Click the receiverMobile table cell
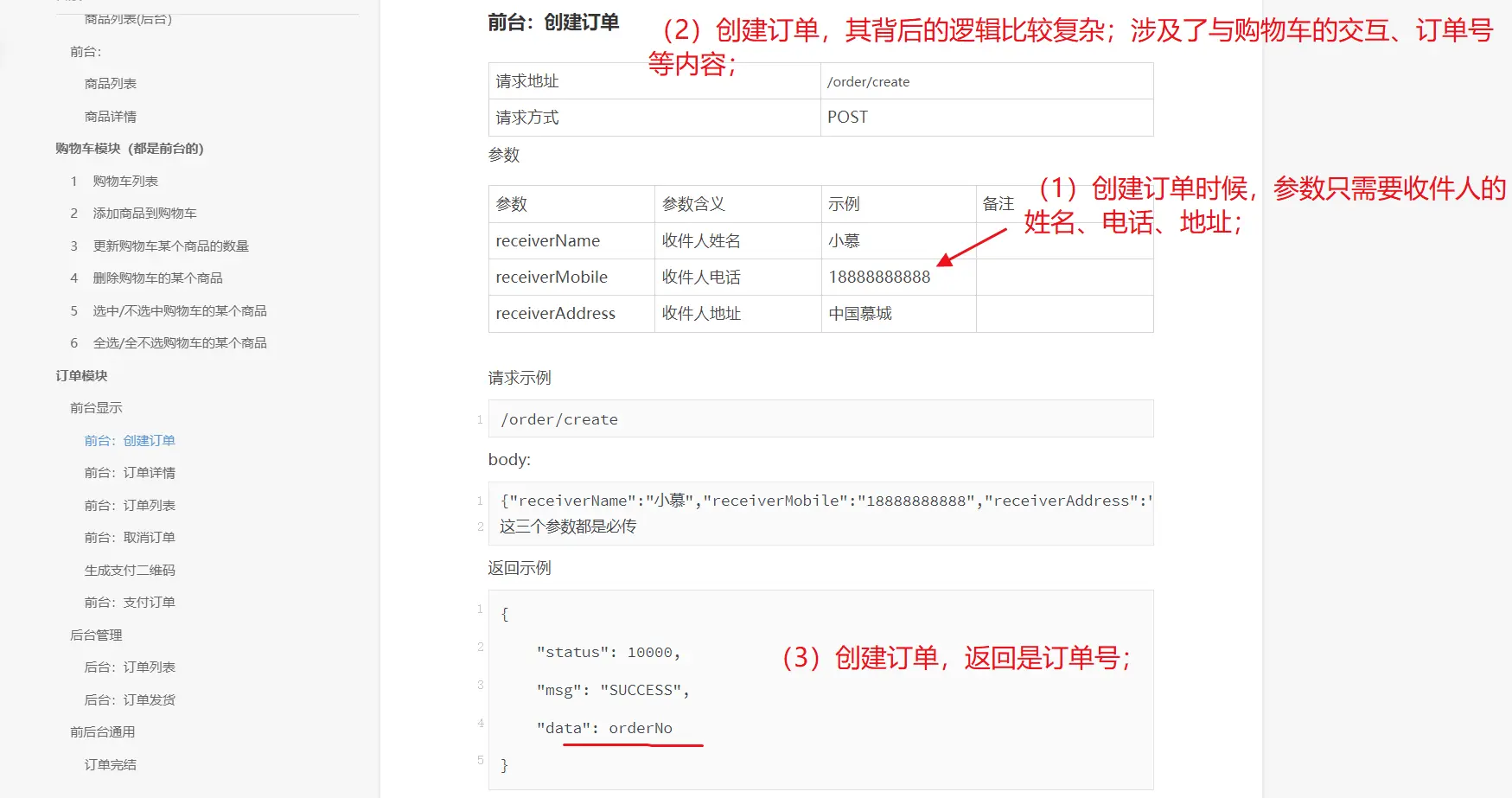 552,278
